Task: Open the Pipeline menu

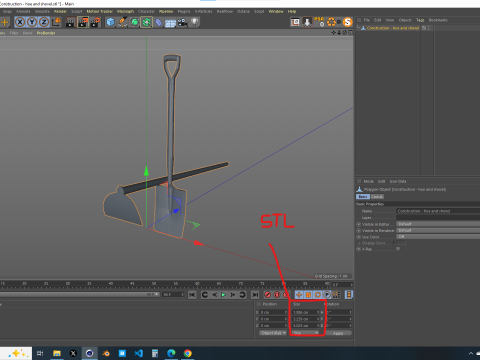Action: coord(166,11)
